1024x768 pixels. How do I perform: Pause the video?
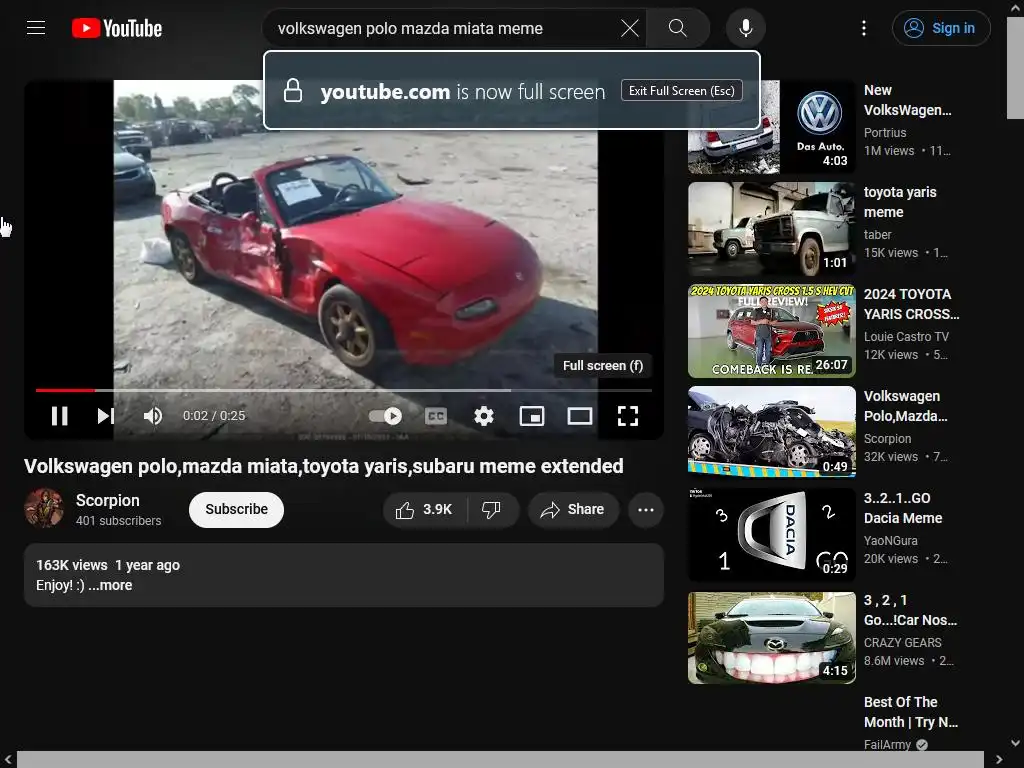coord(59,416)
